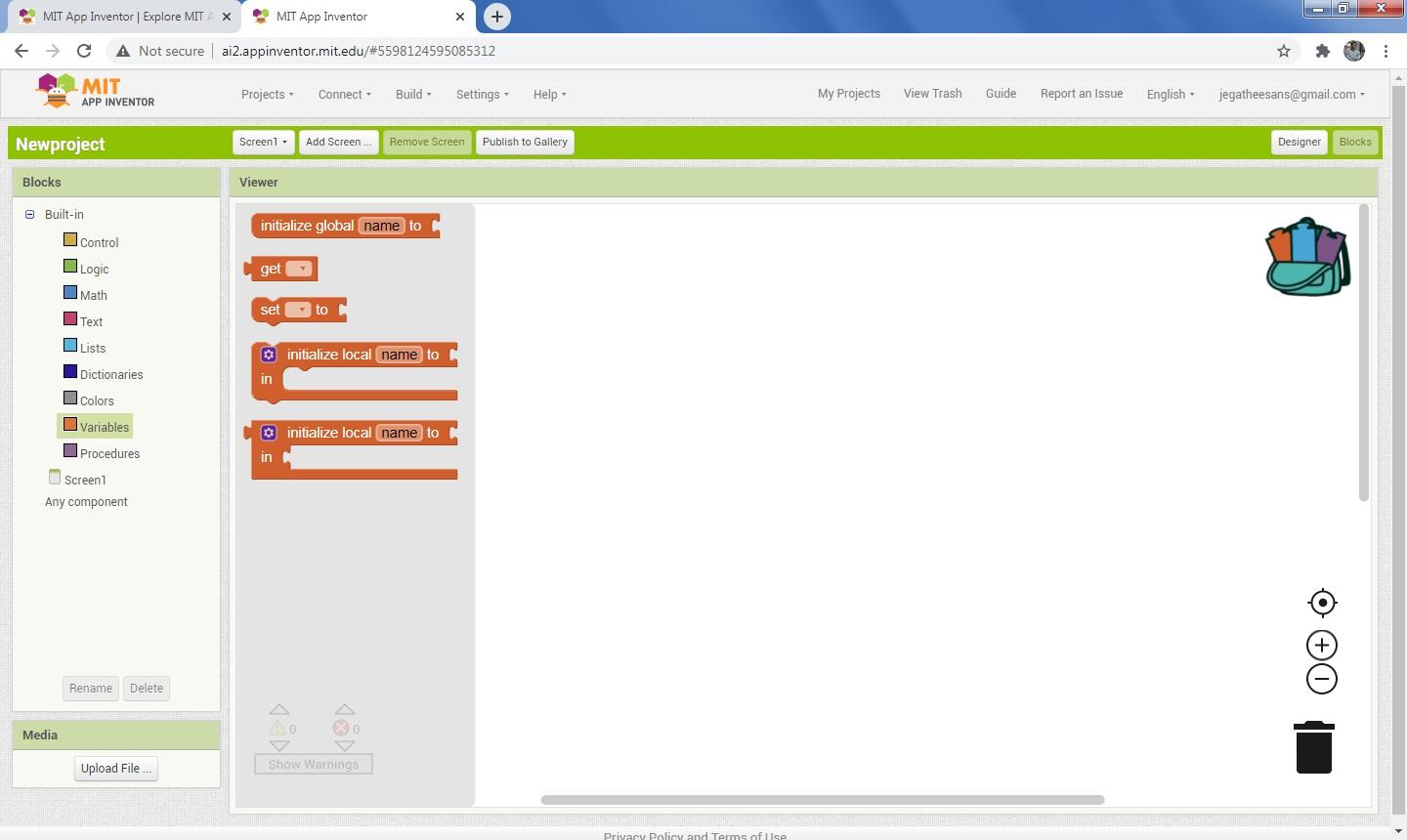Reload page with the browser refresh icon

(x=84, y=51)
